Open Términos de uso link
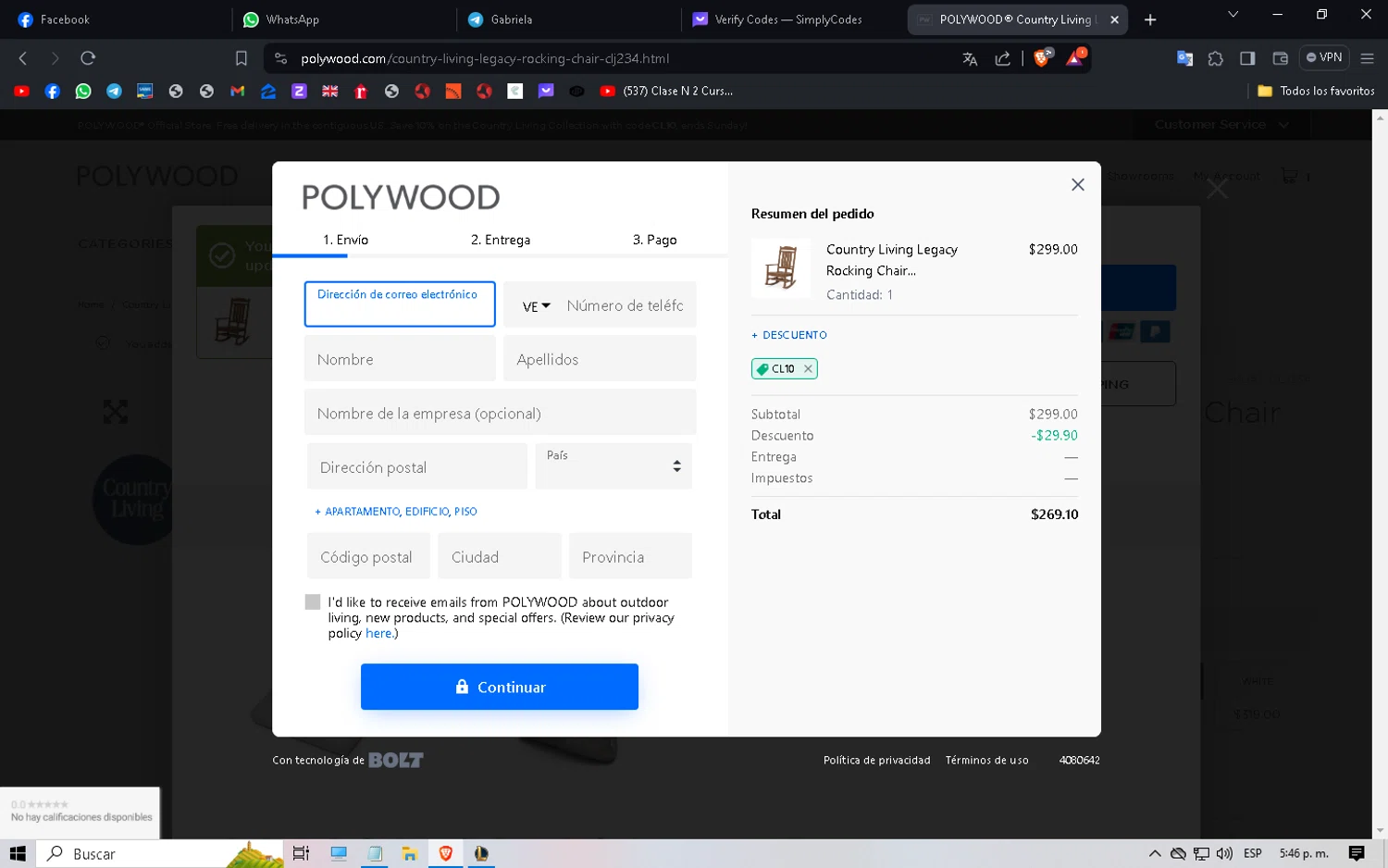Image resolution: width=1388 pixels, height=868 pixels. (986, 761)
